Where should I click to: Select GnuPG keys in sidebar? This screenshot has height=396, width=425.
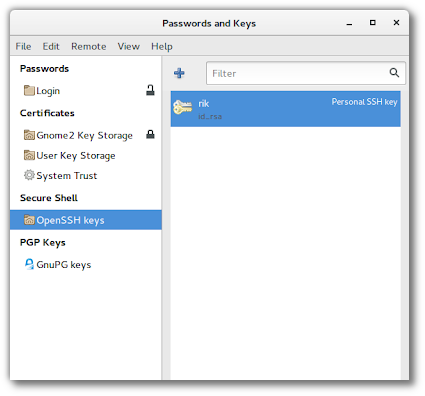click(x=86, y=264)
